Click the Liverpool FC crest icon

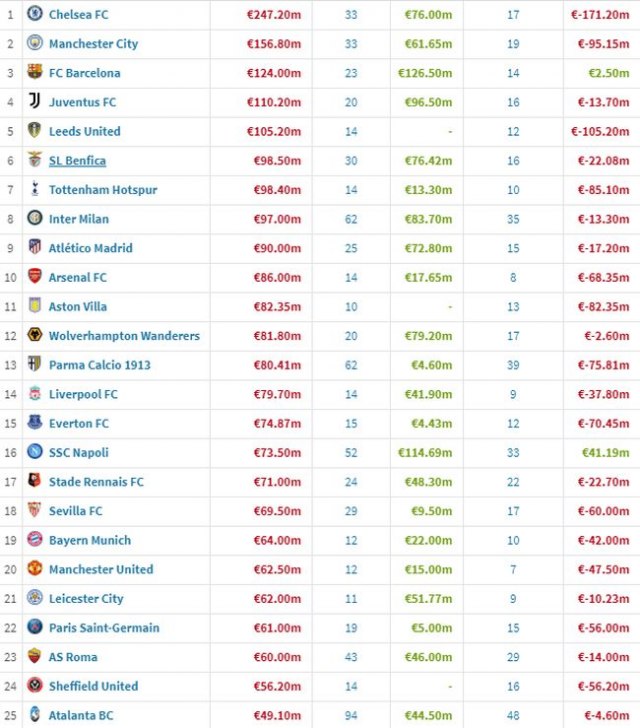[x=35, y=394]
